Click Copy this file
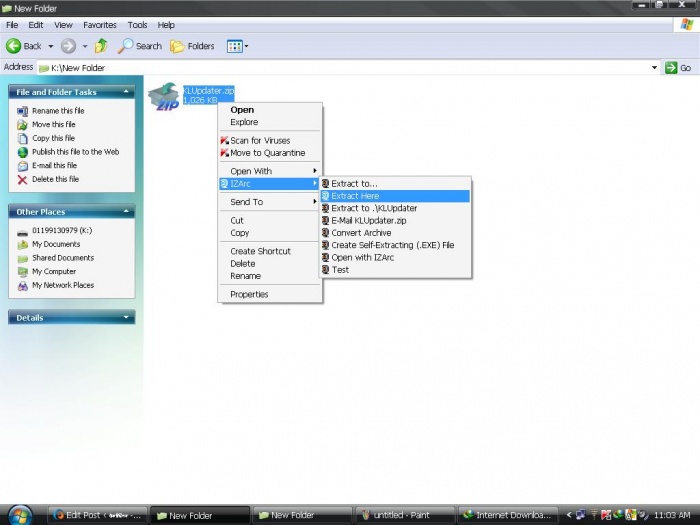This screenshot has width=700, height=525. tap(53, 138)
